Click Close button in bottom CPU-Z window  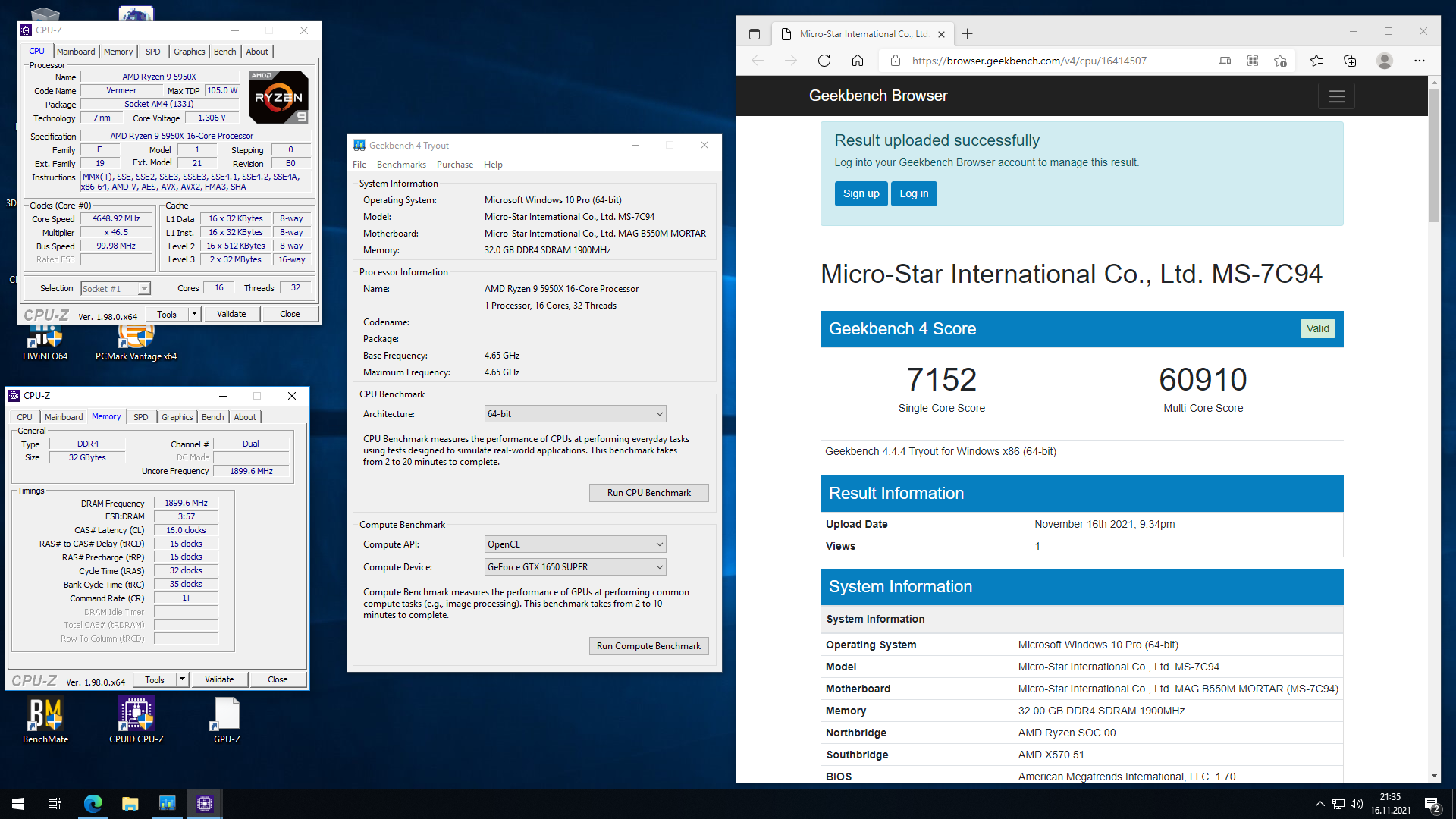coord(278,679)
